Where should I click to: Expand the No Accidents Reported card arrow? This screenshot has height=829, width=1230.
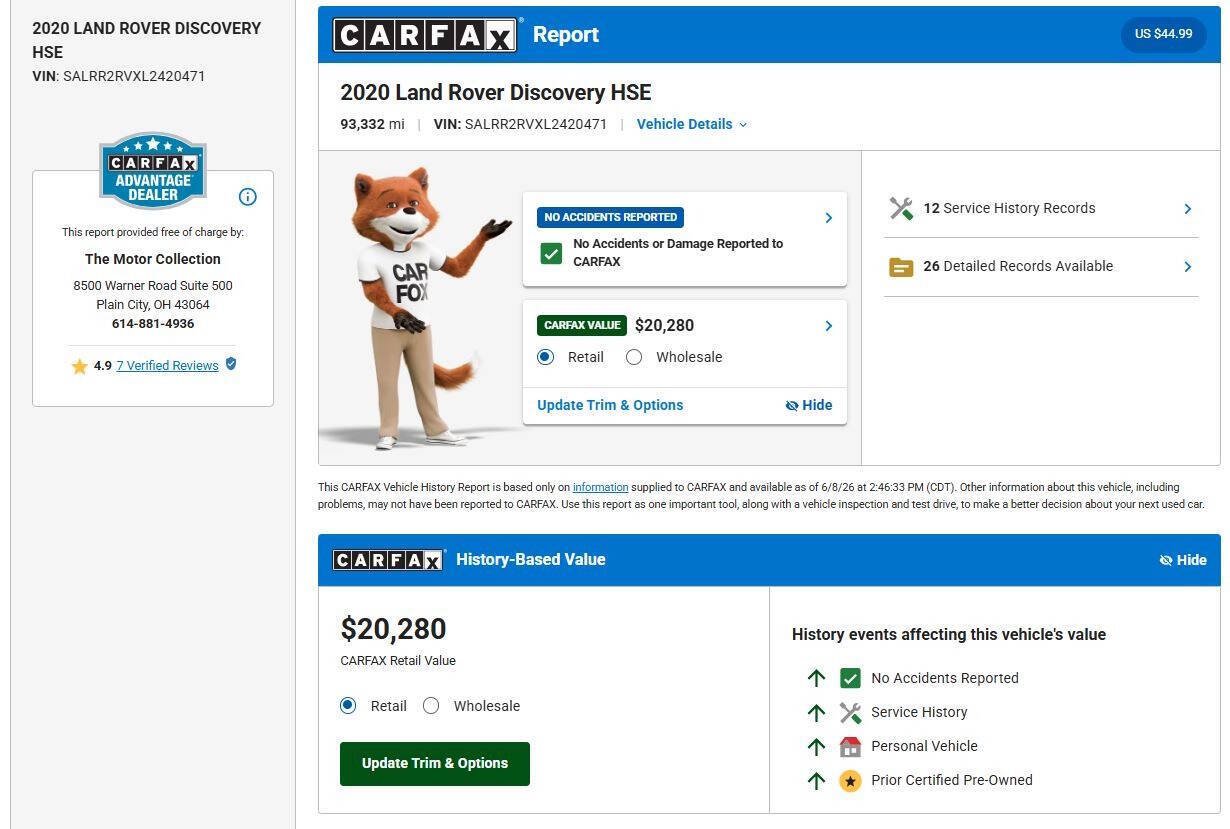tap(828, 218)
